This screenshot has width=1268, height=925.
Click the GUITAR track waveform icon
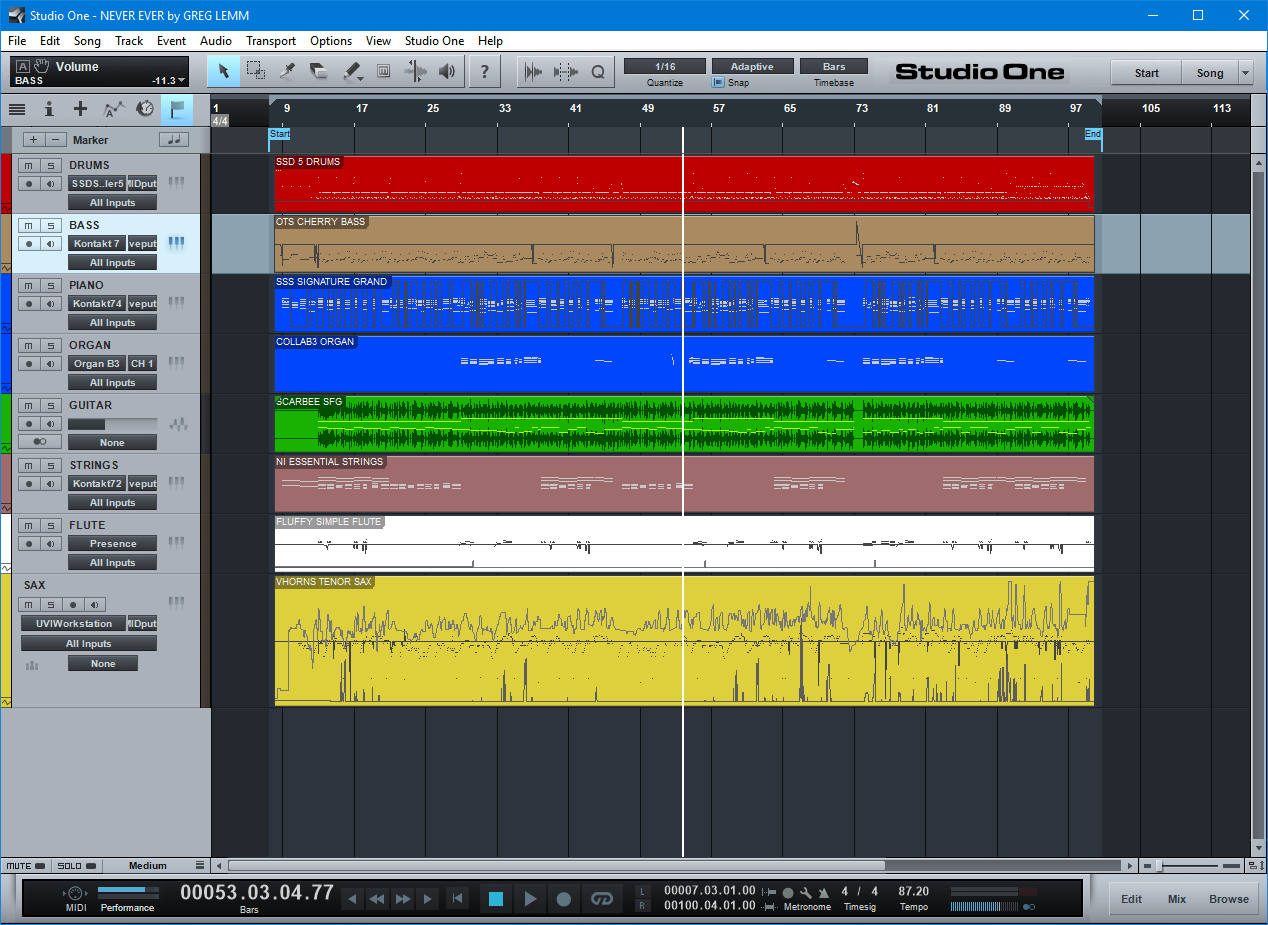pos(178,424)
